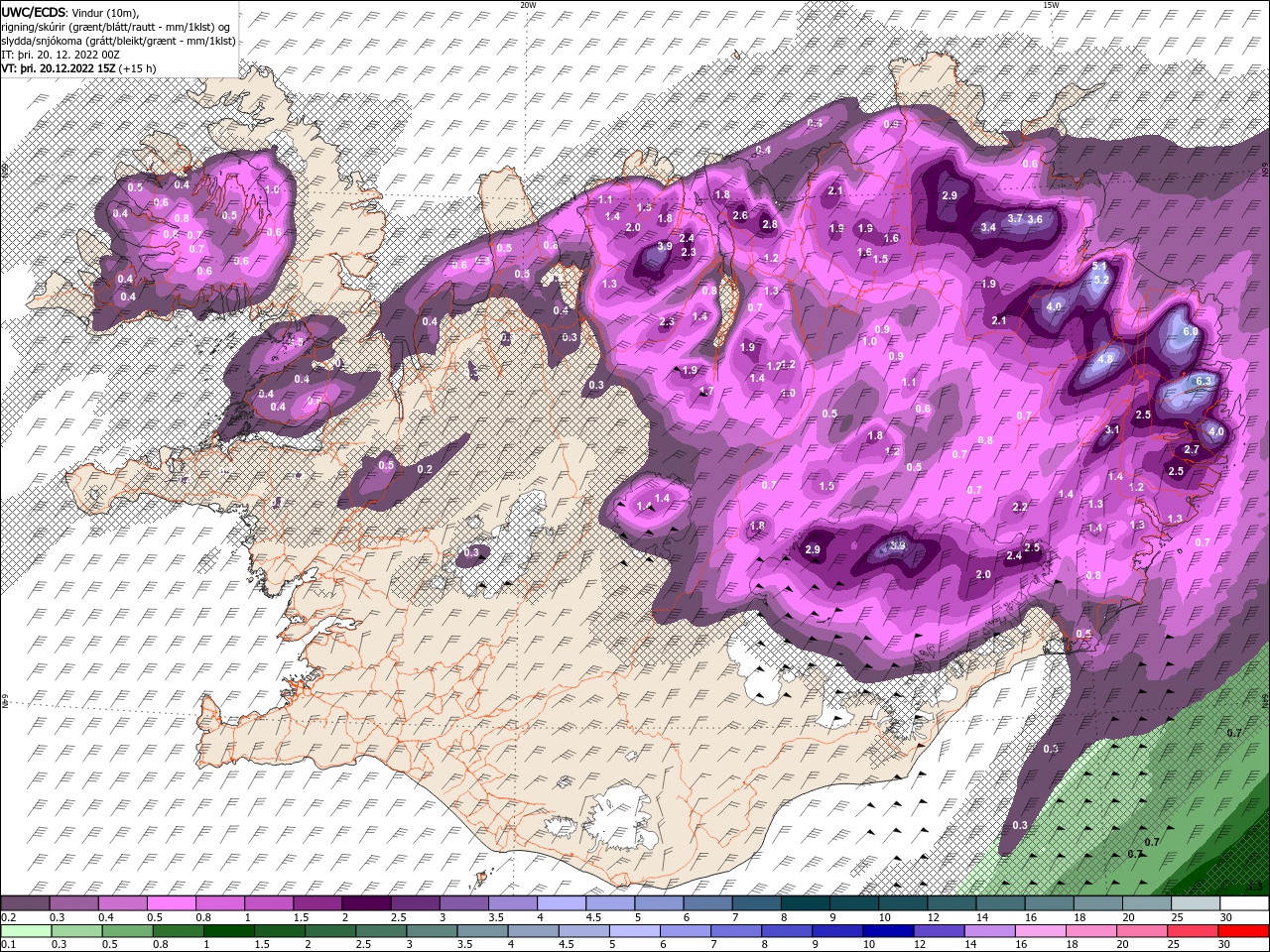Pick dark purple upper swatch starting at 2
The width and height of the screenshot is (1270, 952).
tap(365, 903)
